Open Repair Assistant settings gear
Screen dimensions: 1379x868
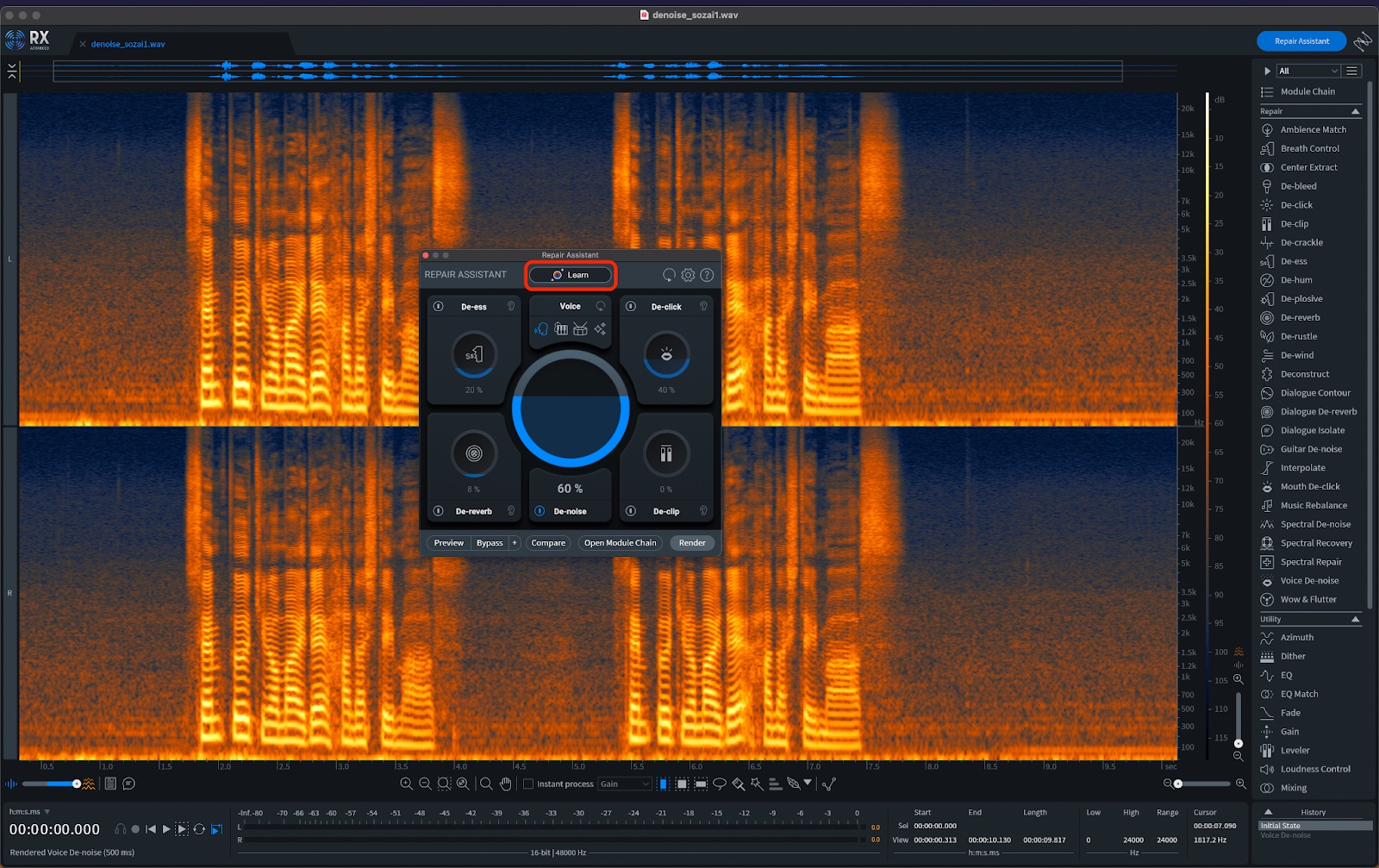(x=688, y=275)
